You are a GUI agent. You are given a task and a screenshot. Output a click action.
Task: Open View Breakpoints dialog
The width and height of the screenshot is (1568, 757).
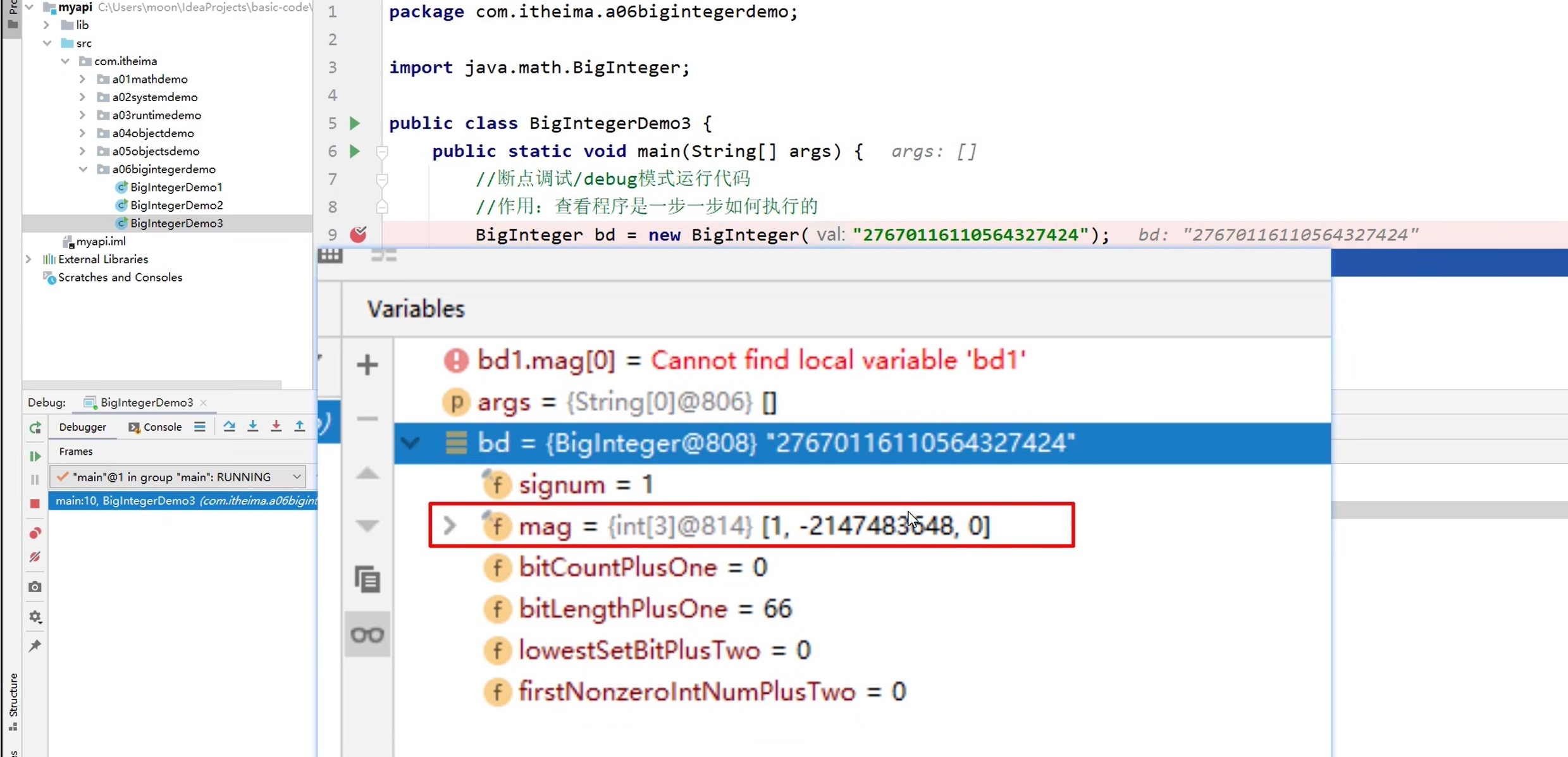pyautogui.click(x=35, y=533)
